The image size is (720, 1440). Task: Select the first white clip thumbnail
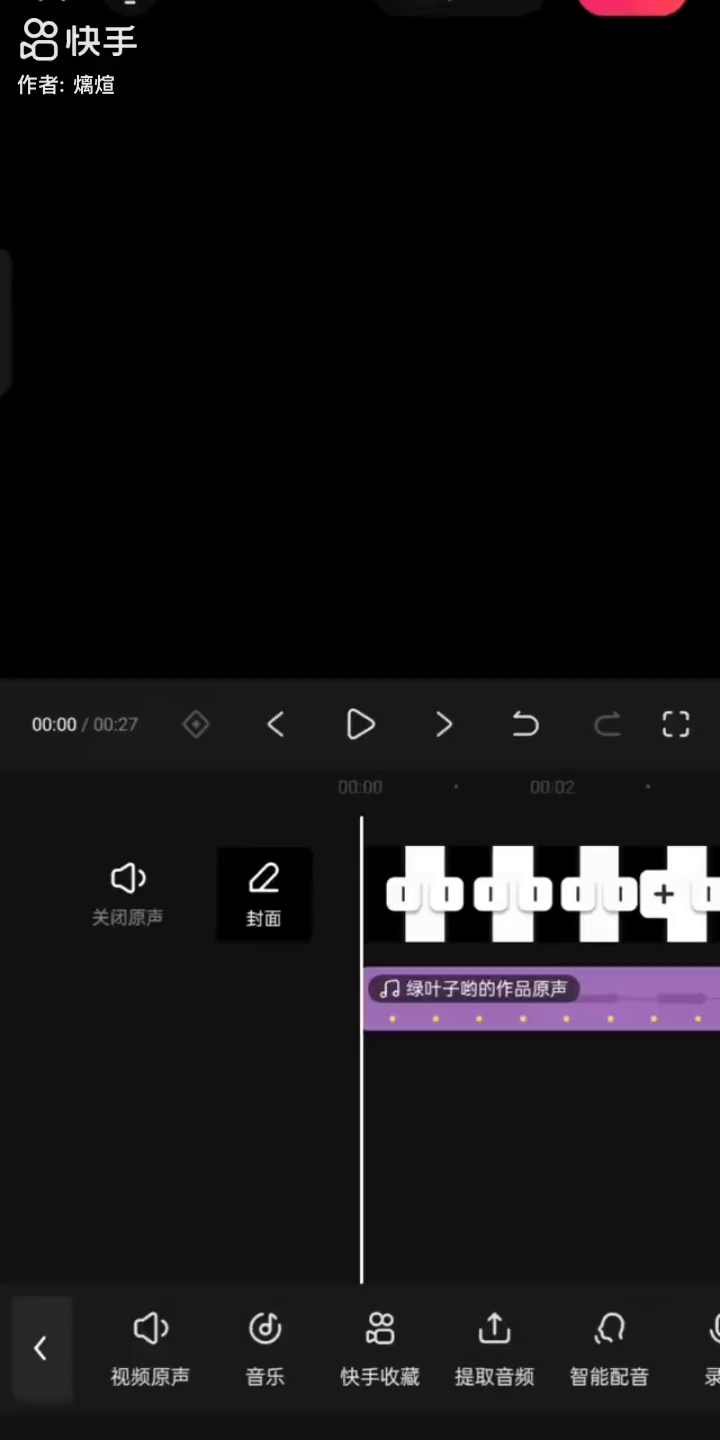click(425, 894)
